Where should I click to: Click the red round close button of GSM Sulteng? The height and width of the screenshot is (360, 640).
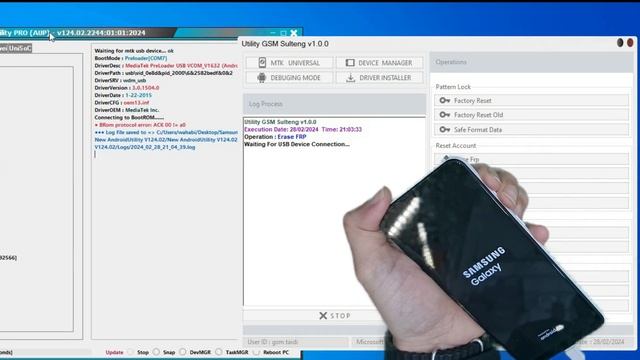click(630, 42)
